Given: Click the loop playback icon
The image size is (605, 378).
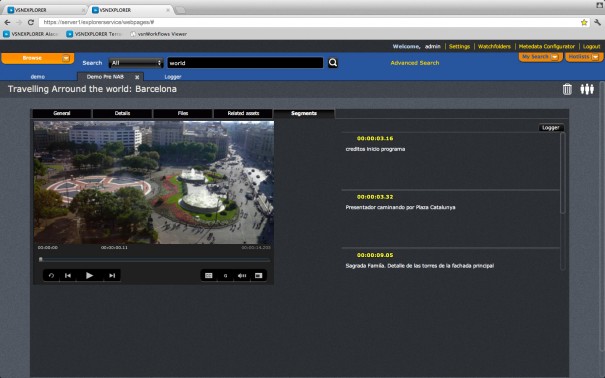Looking at the screenshot, I should [51, 275].
